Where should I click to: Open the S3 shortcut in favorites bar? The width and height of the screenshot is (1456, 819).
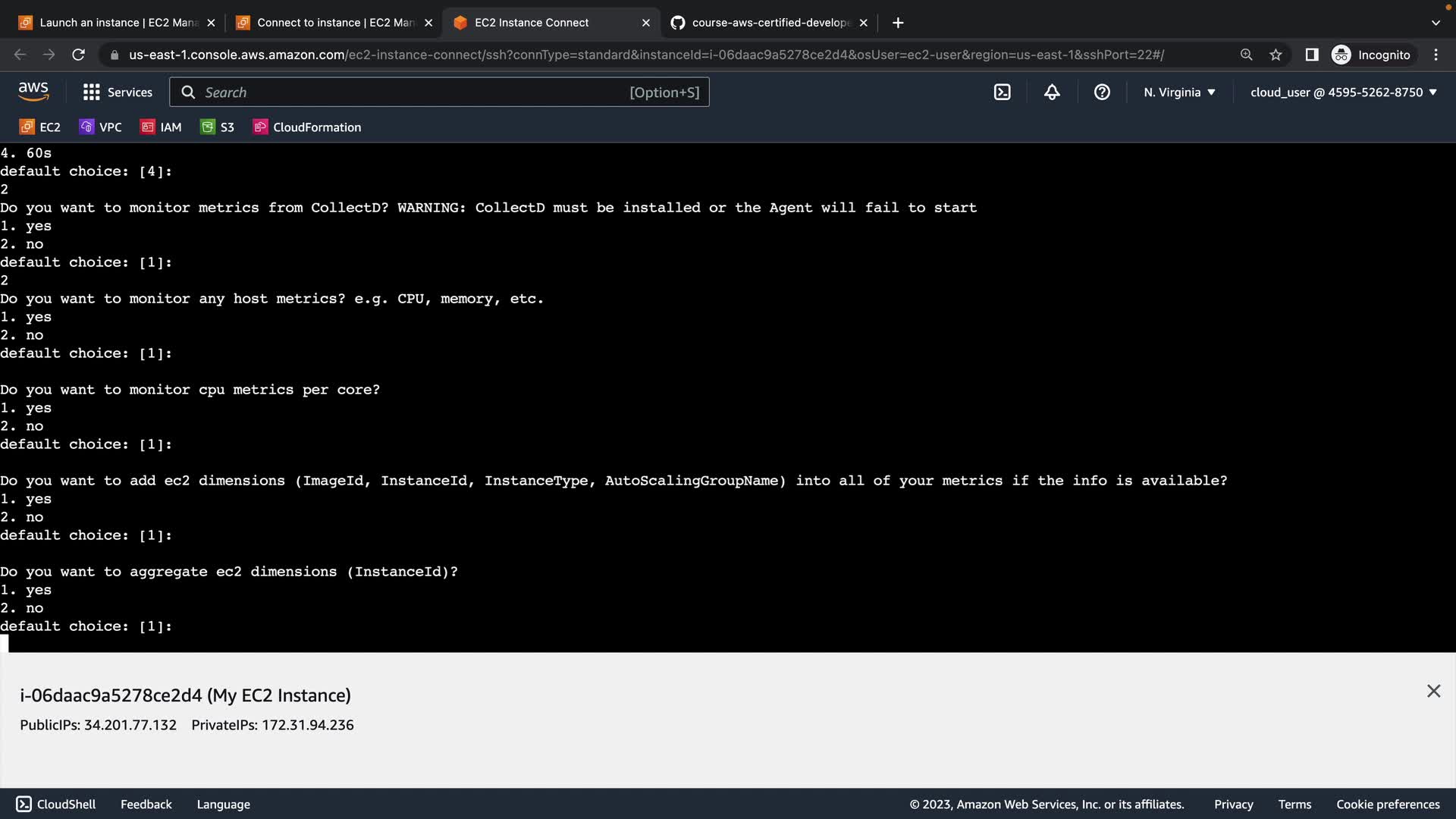[x=218, y=127]
